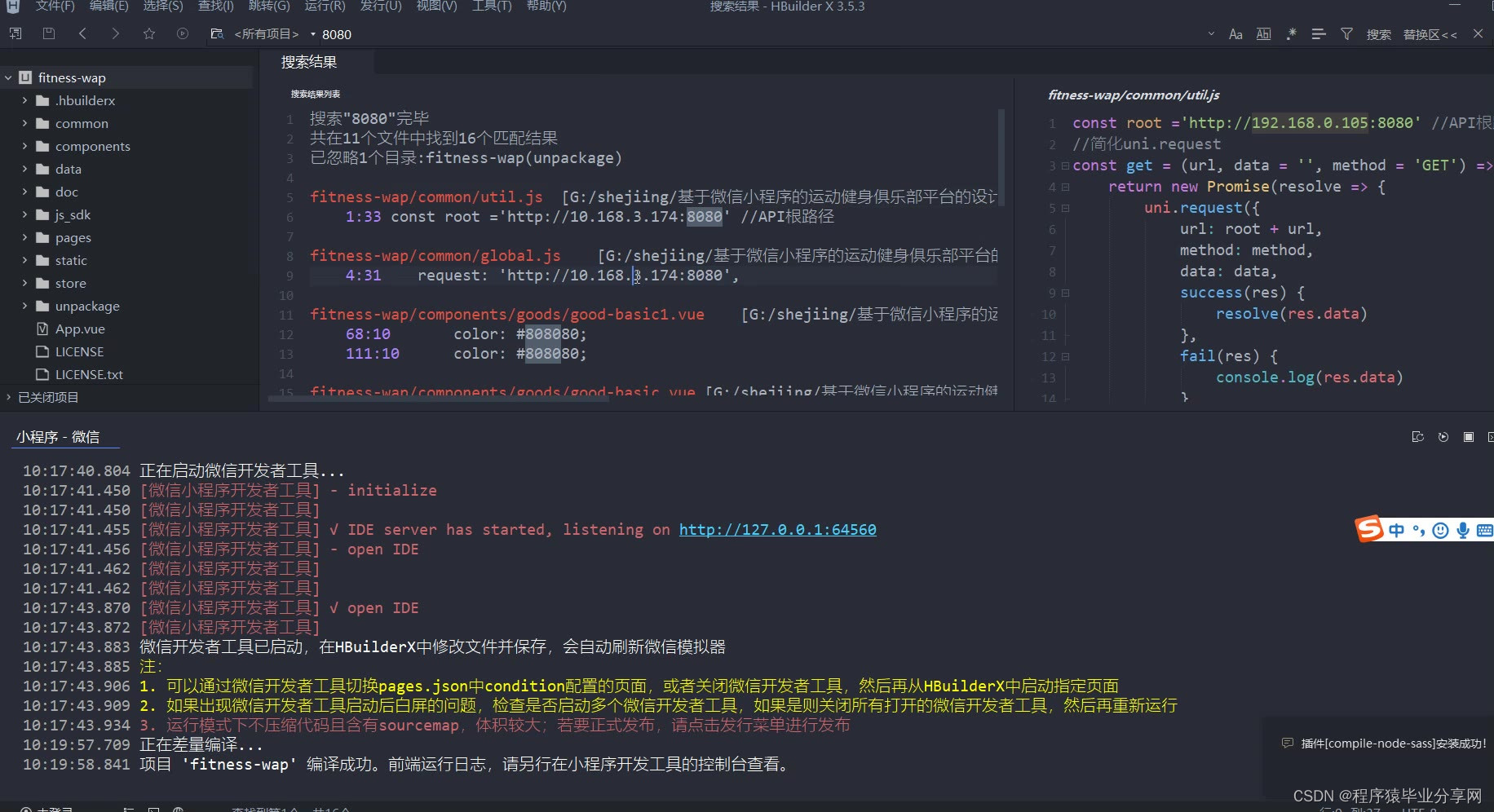Click the save file toolbar icon

pyautogui.click(x=49, y=33)
